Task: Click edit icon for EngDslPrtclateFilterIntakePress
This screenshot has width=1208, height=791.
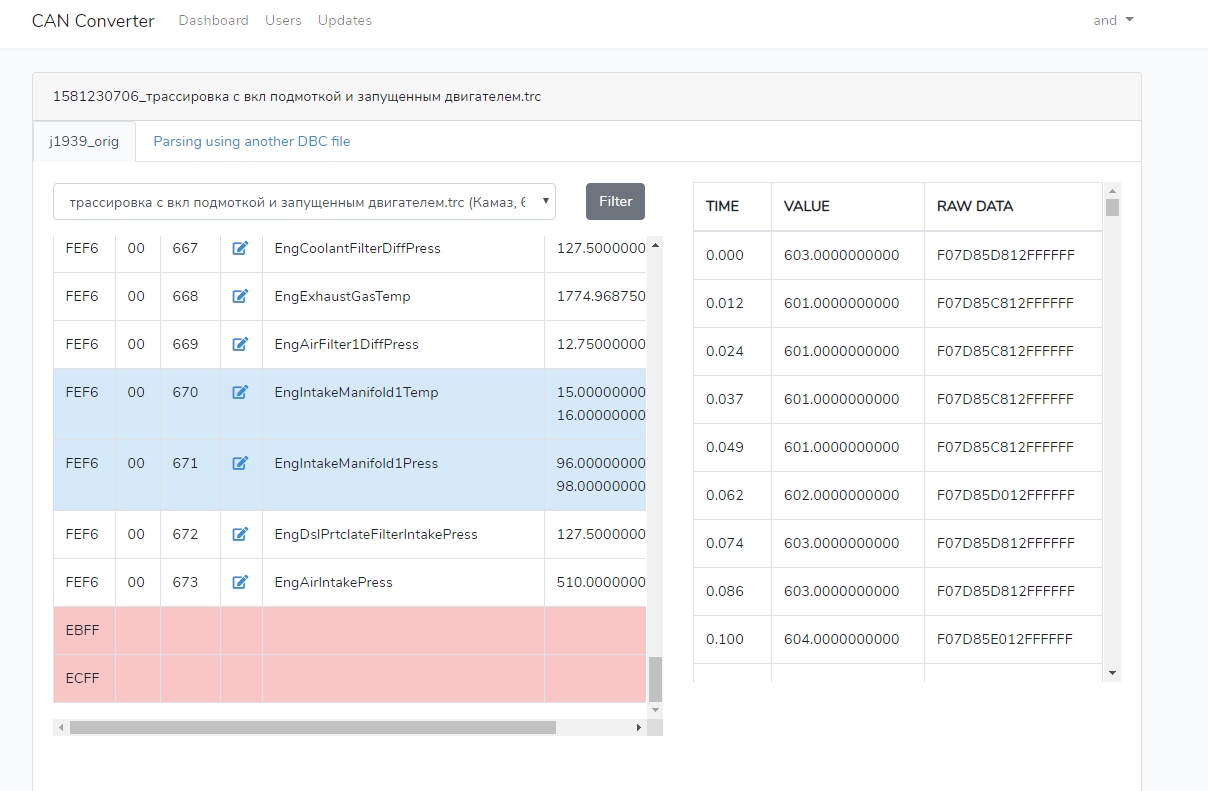Action: pos(240,534)
